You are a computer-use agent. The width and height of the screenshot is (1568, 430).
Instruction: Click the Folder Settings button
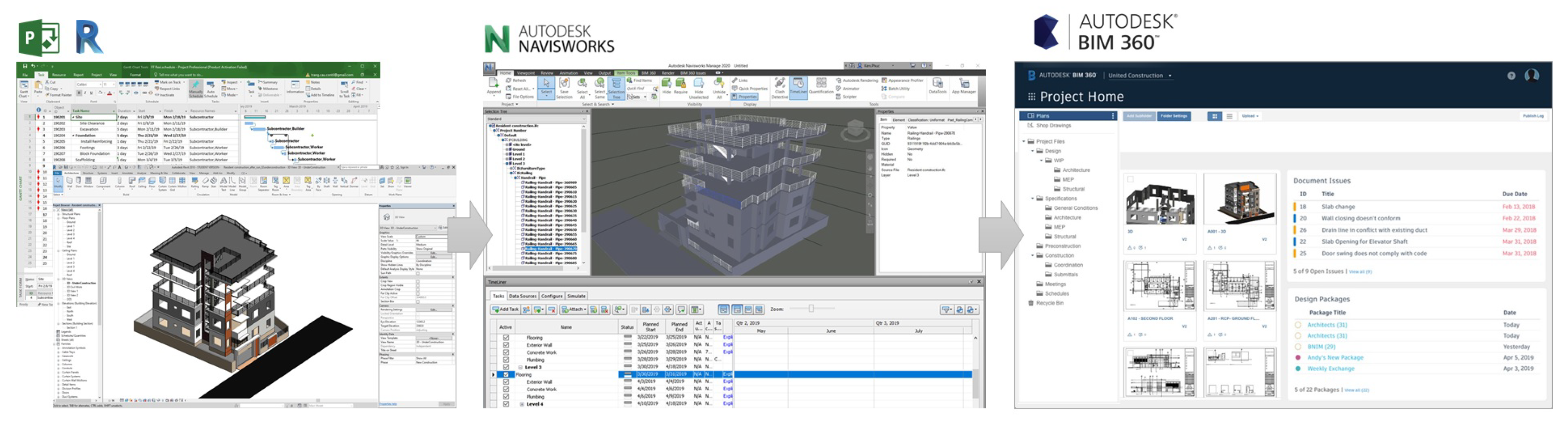pyautogui.click(x=1173, y=116)
